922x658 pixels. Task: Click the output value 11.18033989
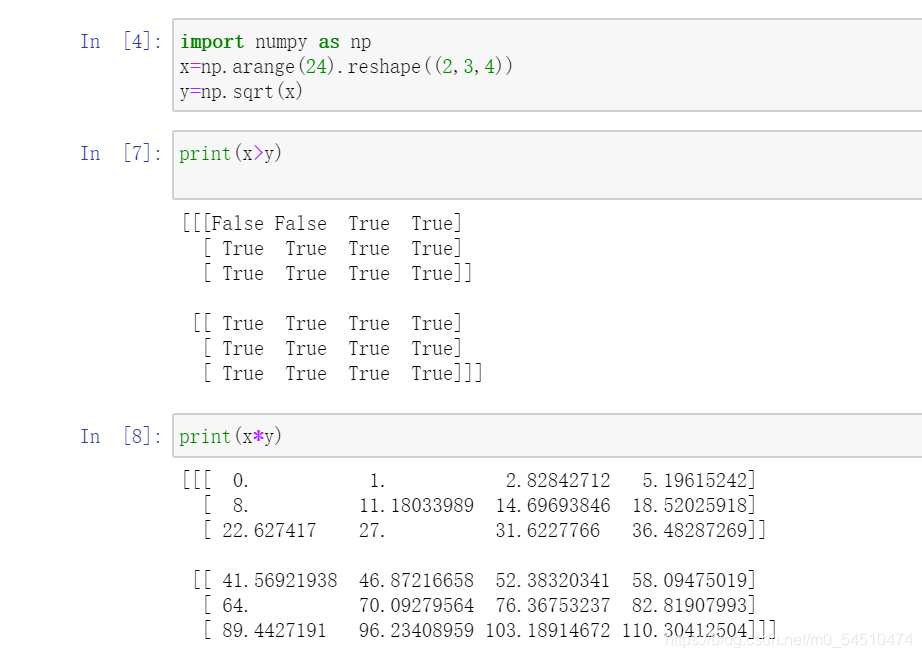click(x=416, y=506)
